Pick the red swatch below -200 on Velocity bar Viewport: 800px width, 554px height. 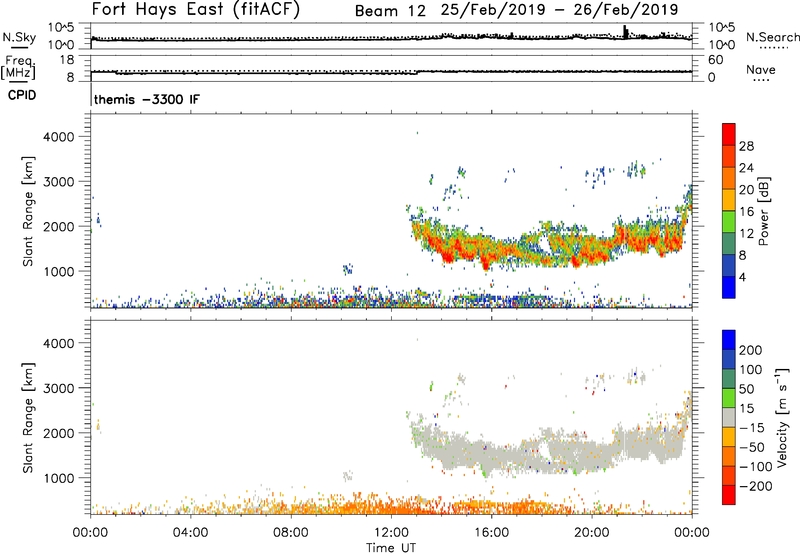(729, 495)
